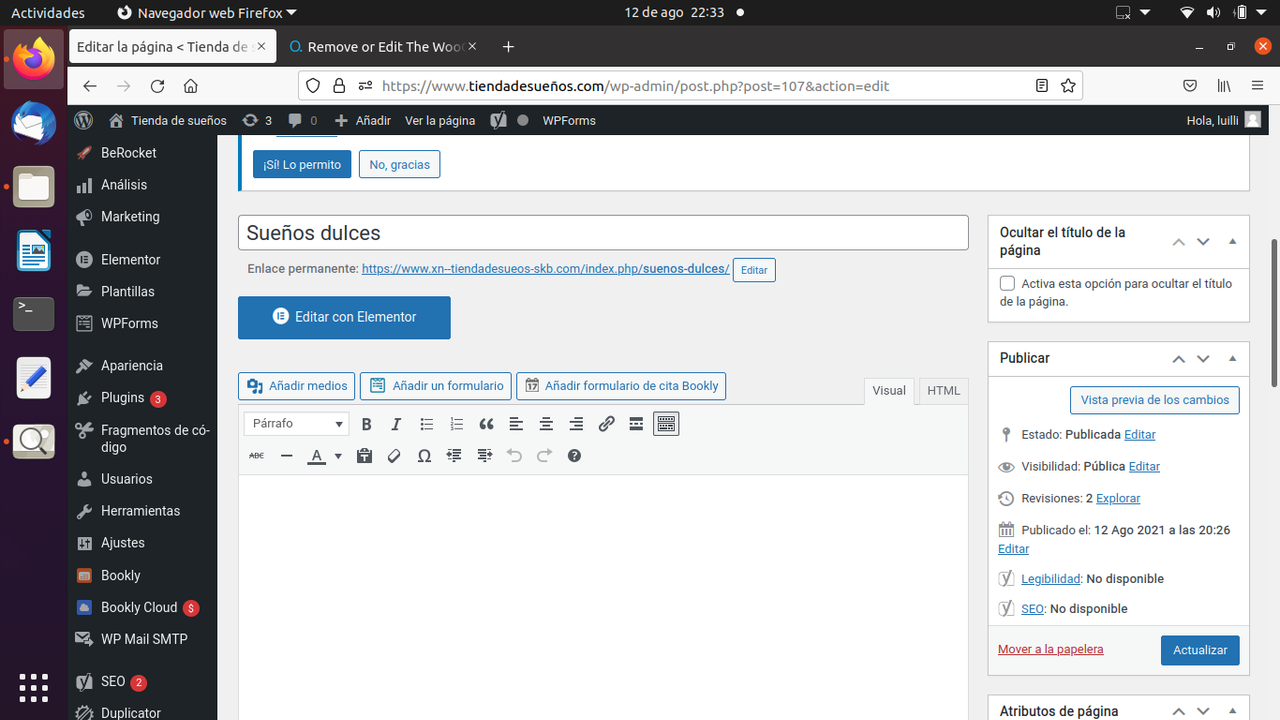Insert a horizontal line

coord(286,456)
